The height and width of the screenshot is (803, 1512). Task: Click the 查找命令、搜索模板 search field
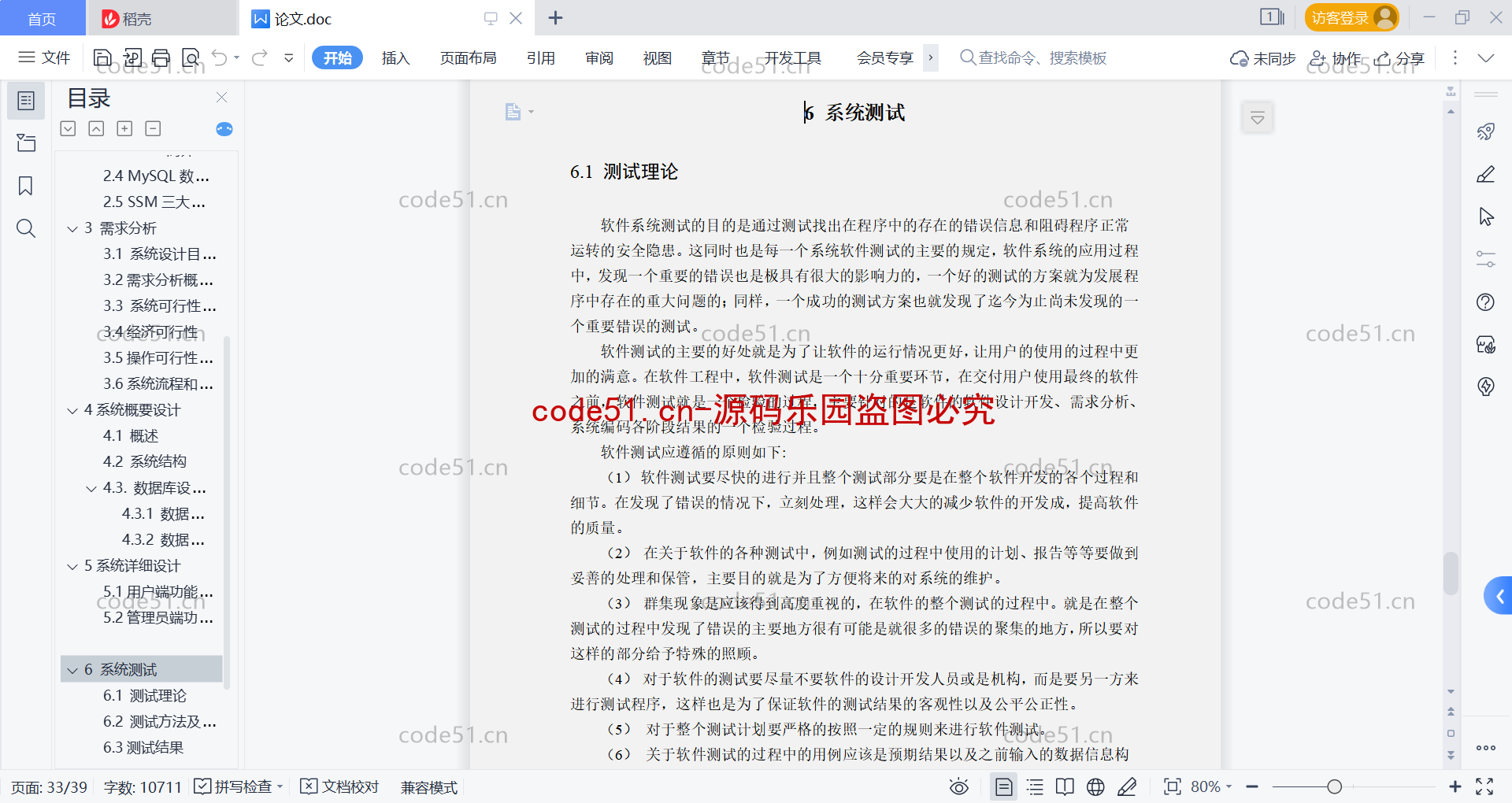tap(1033, 57)
